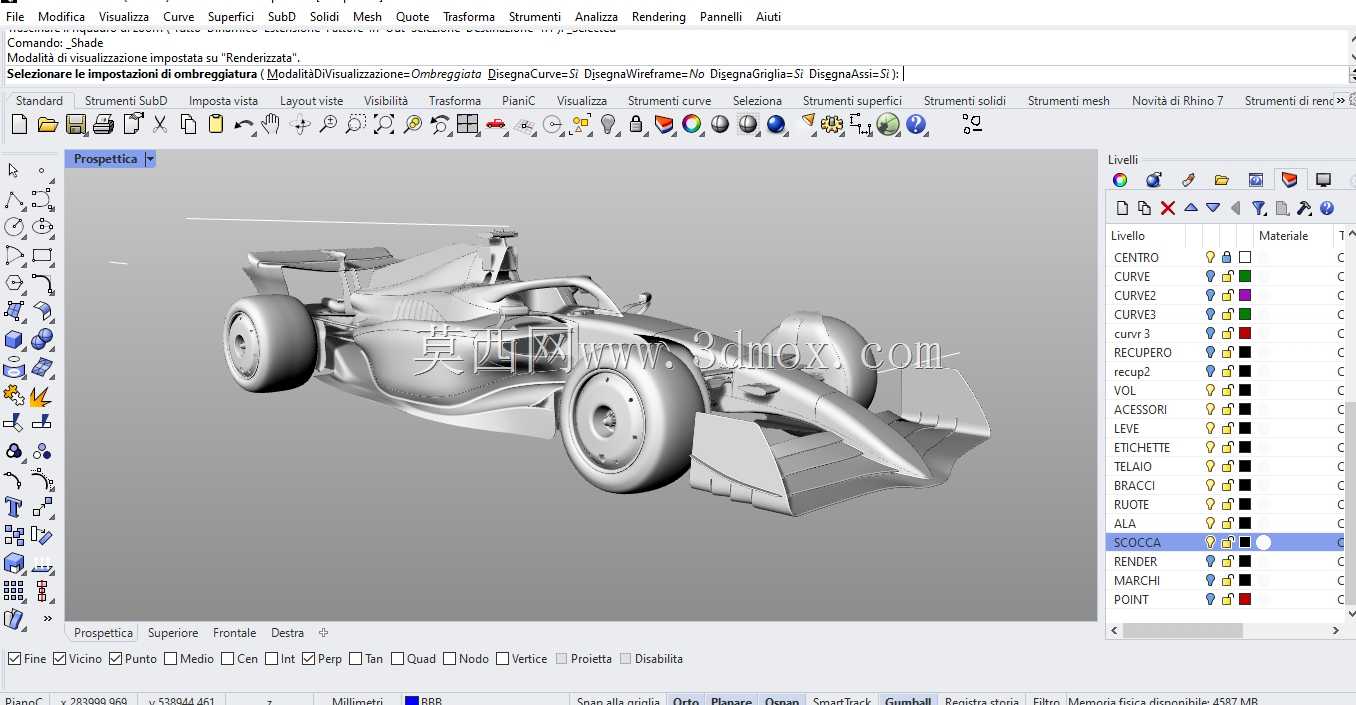Click Registra storia in status bar
This screenshot has width=1356, height=705.
982,701
